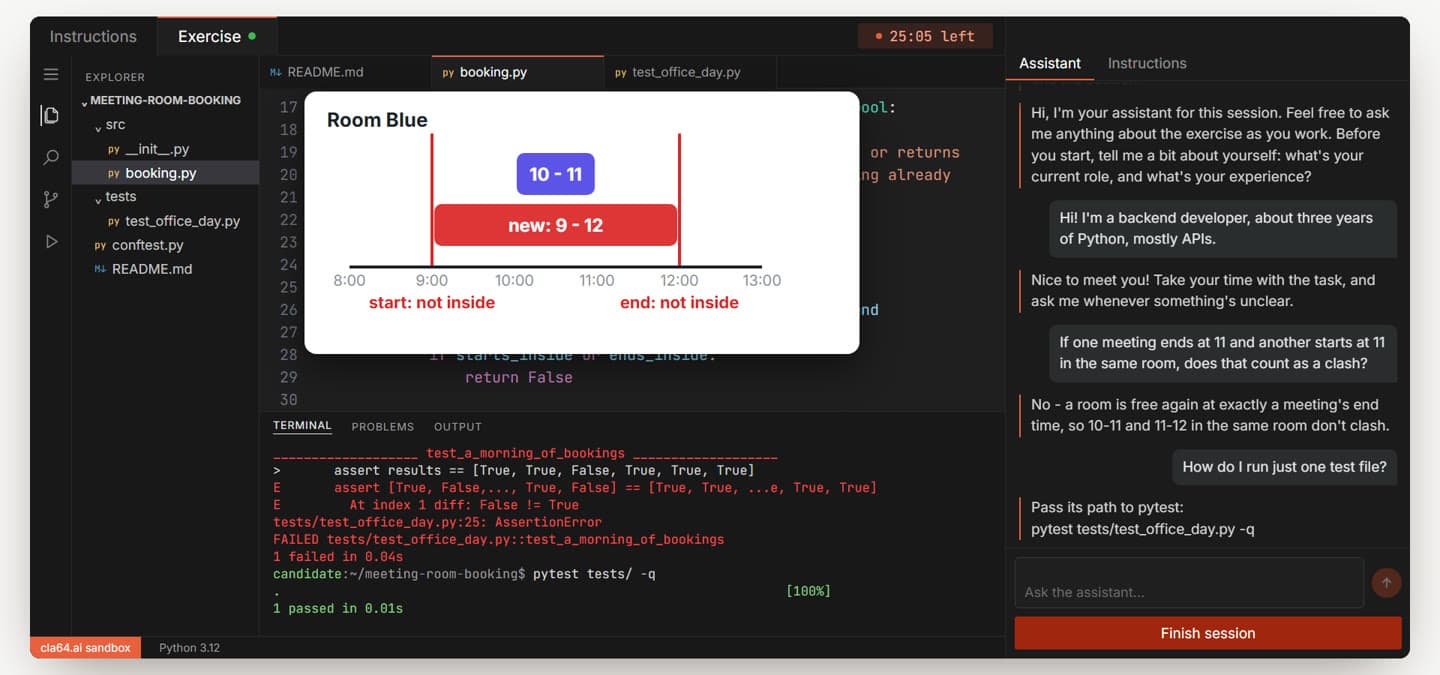
Task: Open the hamburger menu in the activity bar
Action: point(51,75)
